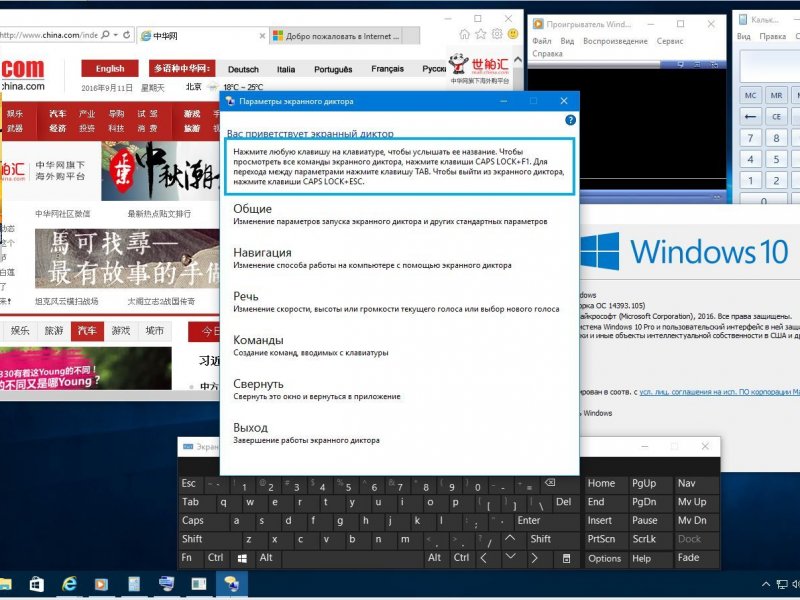Click Deutsch language link on China.com

click(243, 69)
